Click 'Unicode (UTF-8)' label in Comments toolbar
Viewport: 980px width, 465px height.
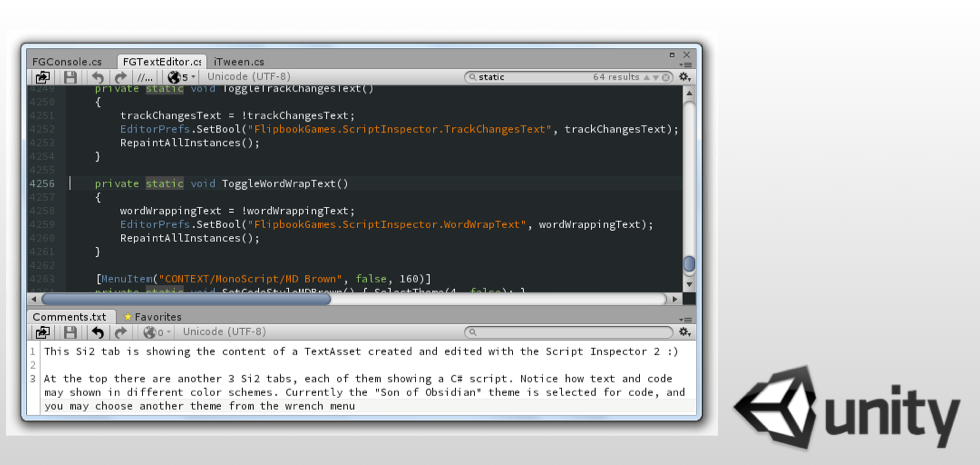pyautogui.click(x=224, y=332)
